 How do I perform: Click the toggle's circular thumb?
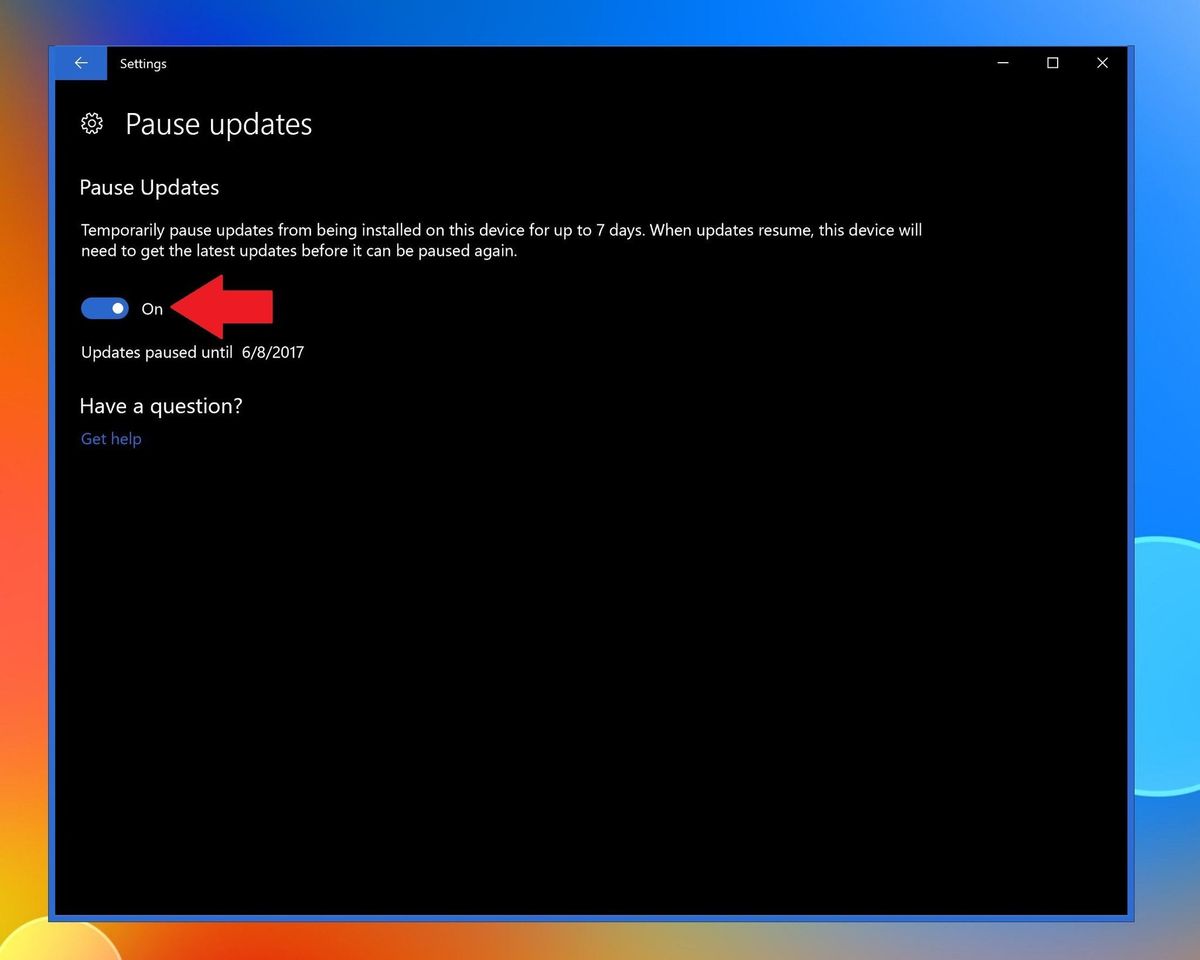[117, 308]
